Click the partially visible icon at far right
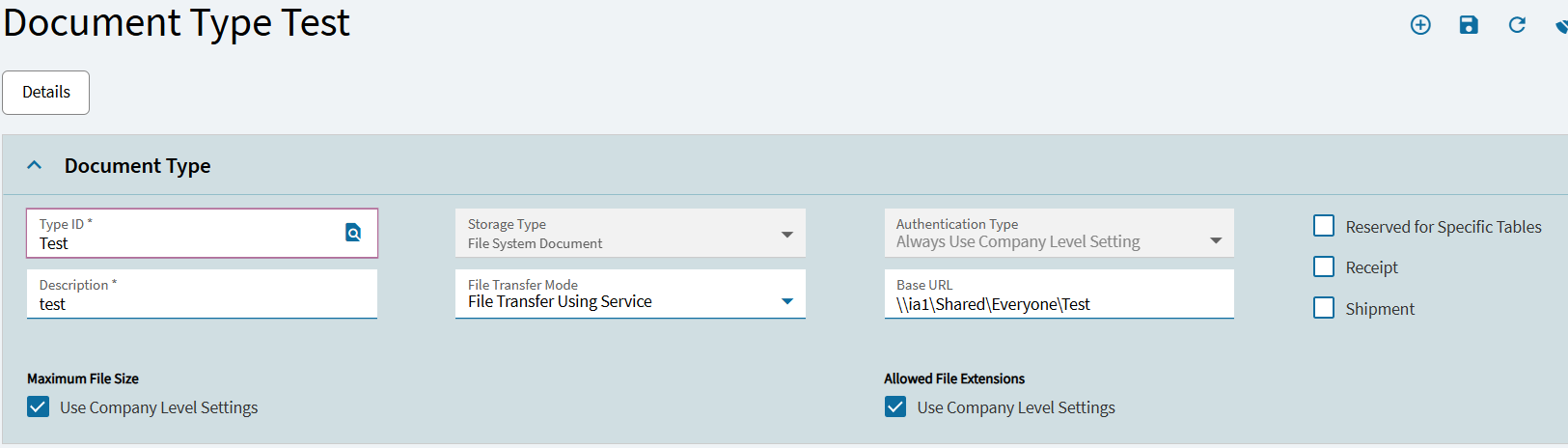 (x=1561, y=26)
